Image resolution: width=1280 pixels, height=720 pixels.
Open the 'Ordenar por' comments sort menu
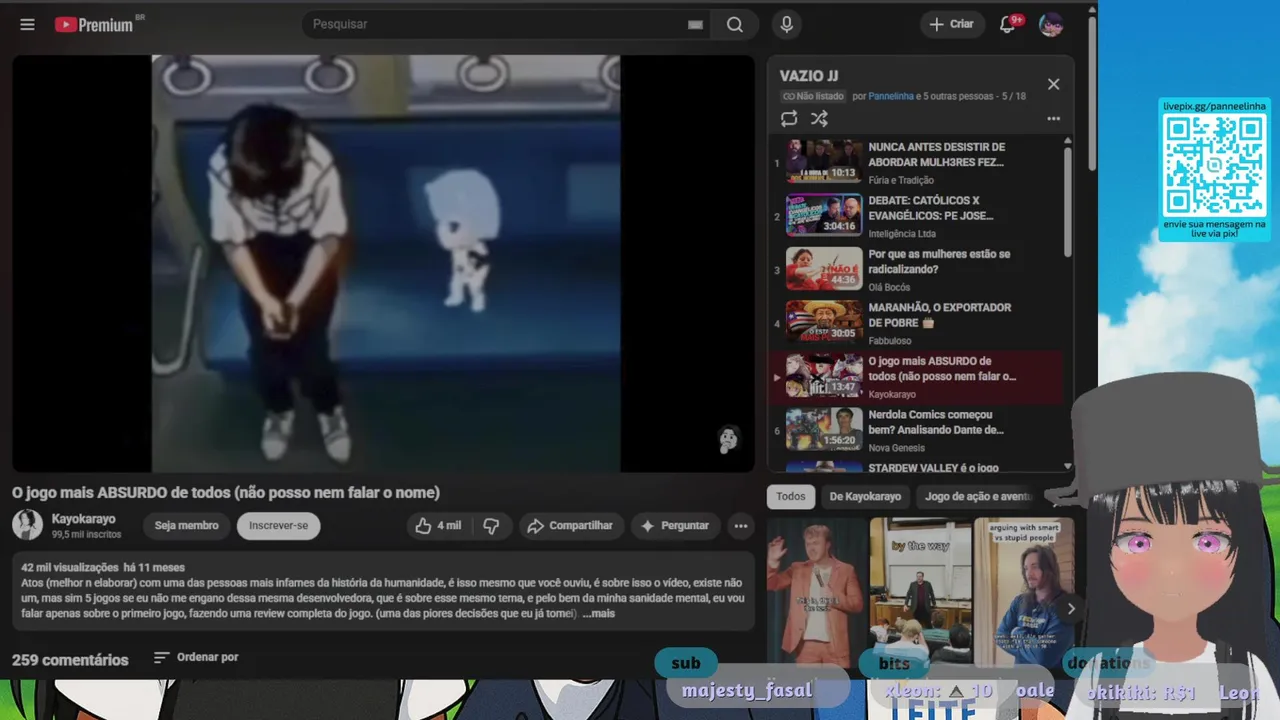[196, 657]
